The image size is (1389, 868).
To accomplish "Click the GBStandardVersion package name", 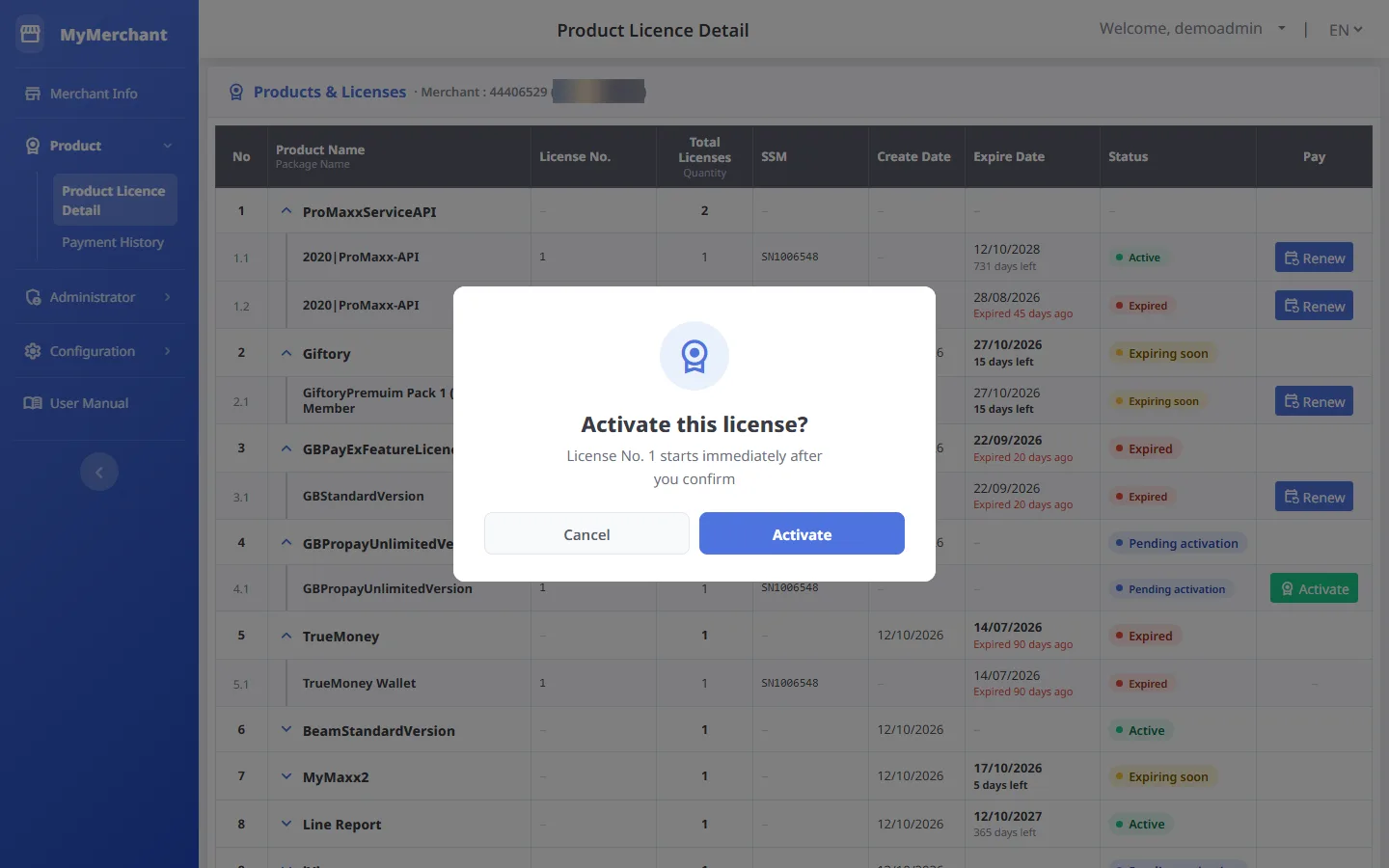I will 364,496.
